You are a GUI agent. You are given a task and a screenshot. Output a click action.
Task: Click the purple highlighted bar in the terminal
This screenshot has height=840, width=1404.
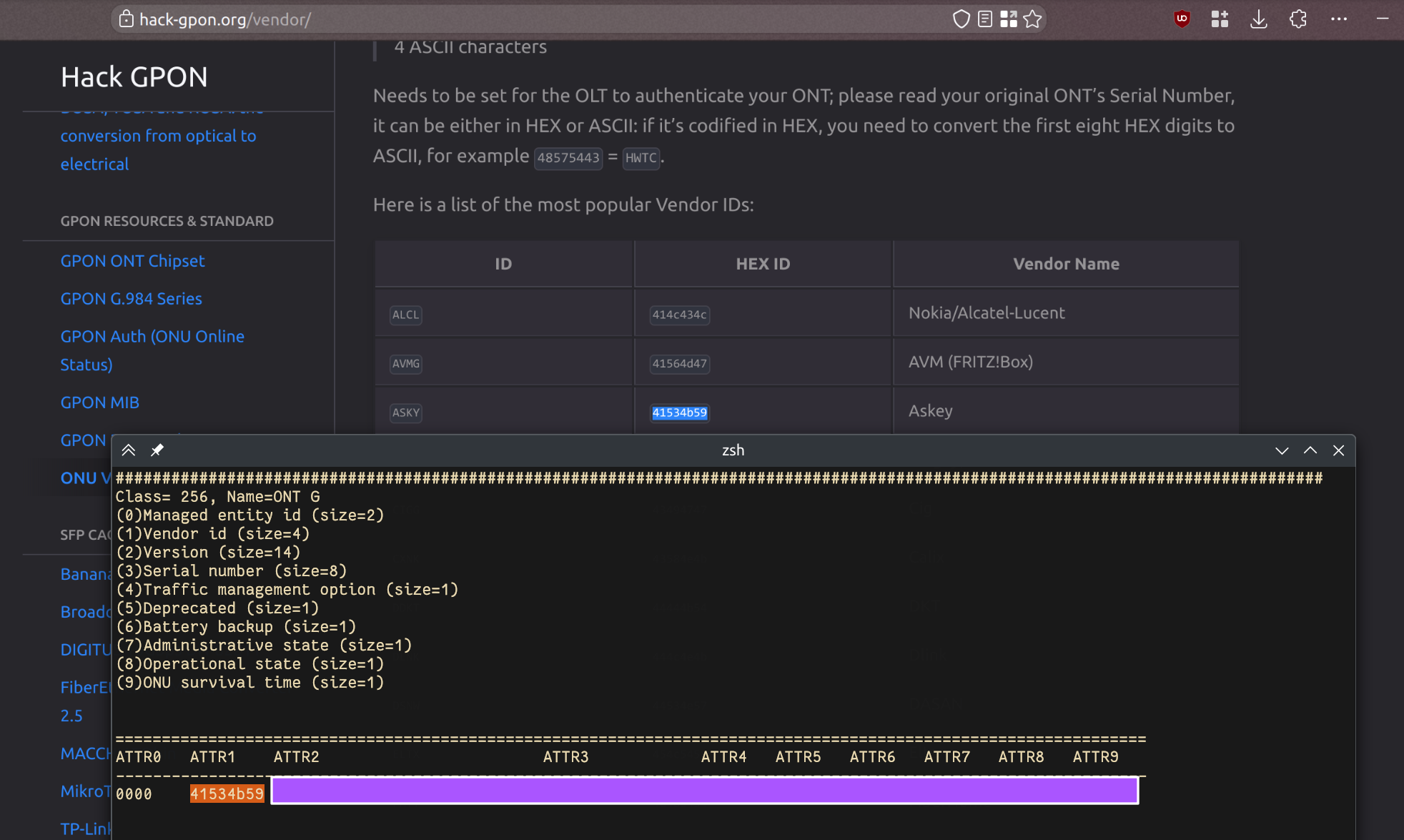[x=704, y=791]
